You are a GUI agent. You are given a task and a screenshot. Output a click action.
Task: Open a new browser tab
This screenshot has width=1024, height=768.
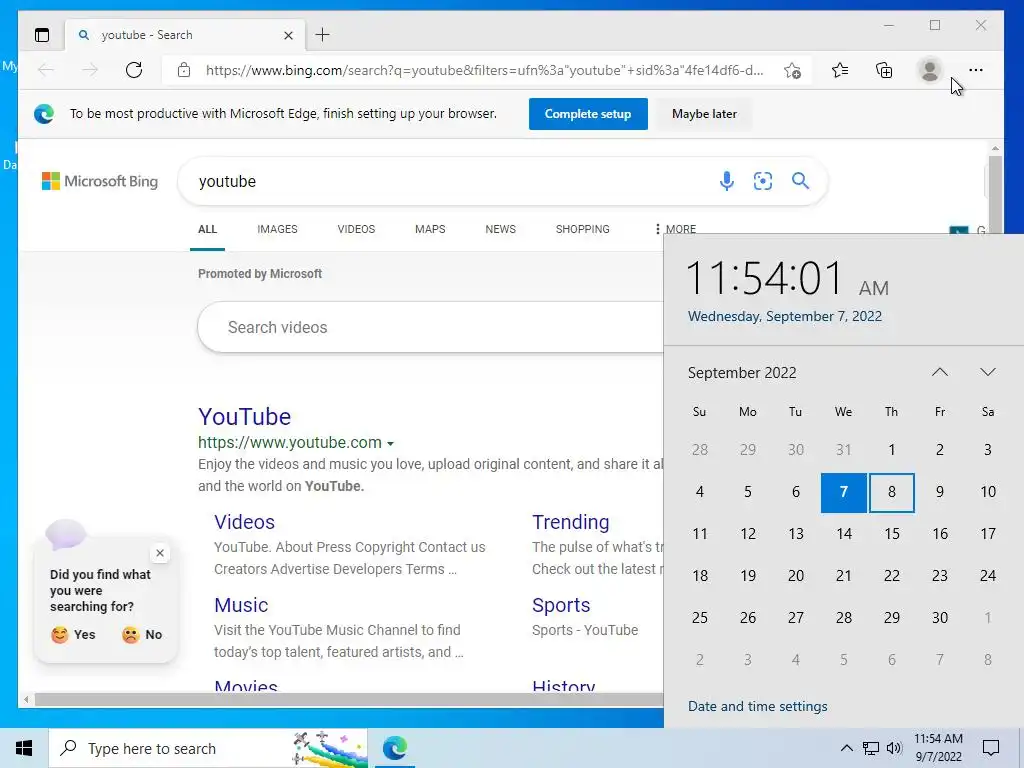click(x=323, y=35)
